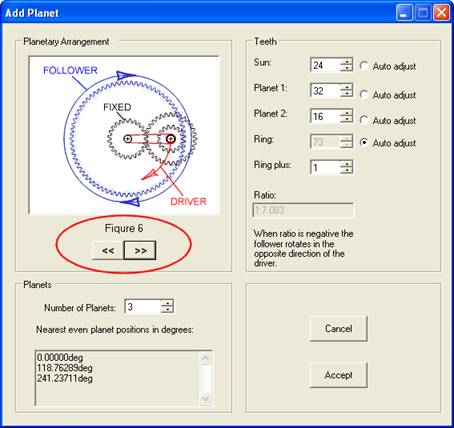Increase Ring plus value
454x428 pixels.
(x=347, y=164)
